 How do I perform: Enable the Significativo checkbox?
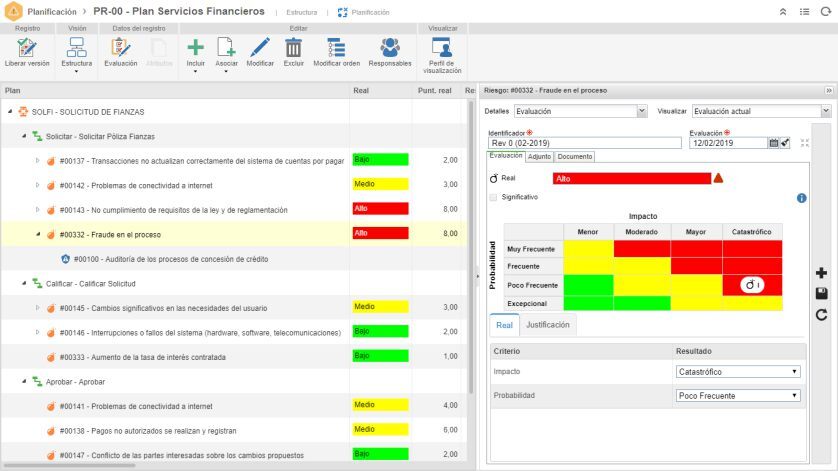493,197
